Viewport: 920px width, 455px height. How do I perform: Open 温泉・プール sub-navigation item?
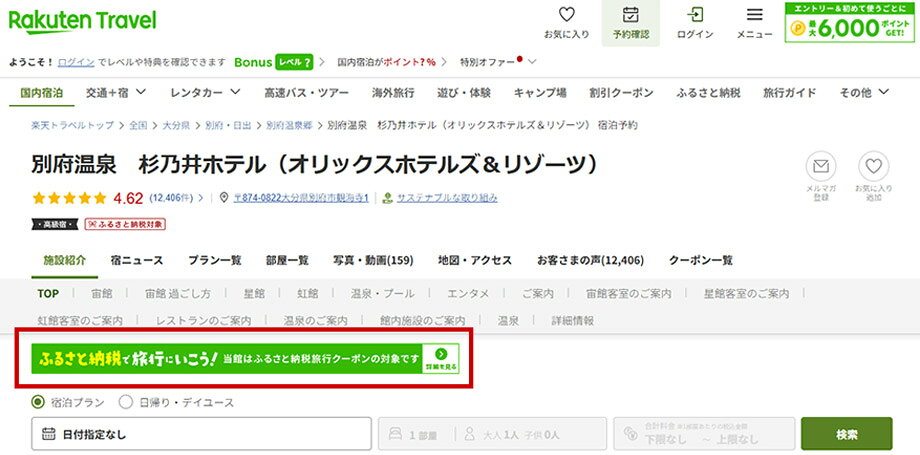pos(383,294)
